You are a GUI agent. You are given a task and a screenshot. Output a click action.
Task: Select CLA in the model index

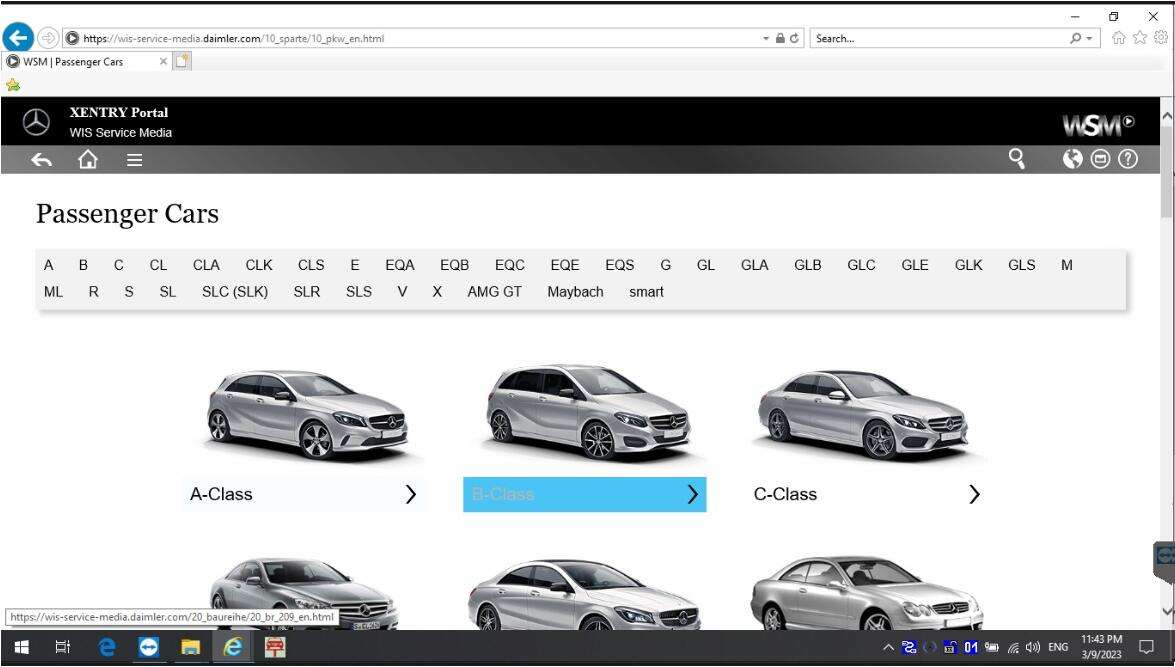pos(206,265)
